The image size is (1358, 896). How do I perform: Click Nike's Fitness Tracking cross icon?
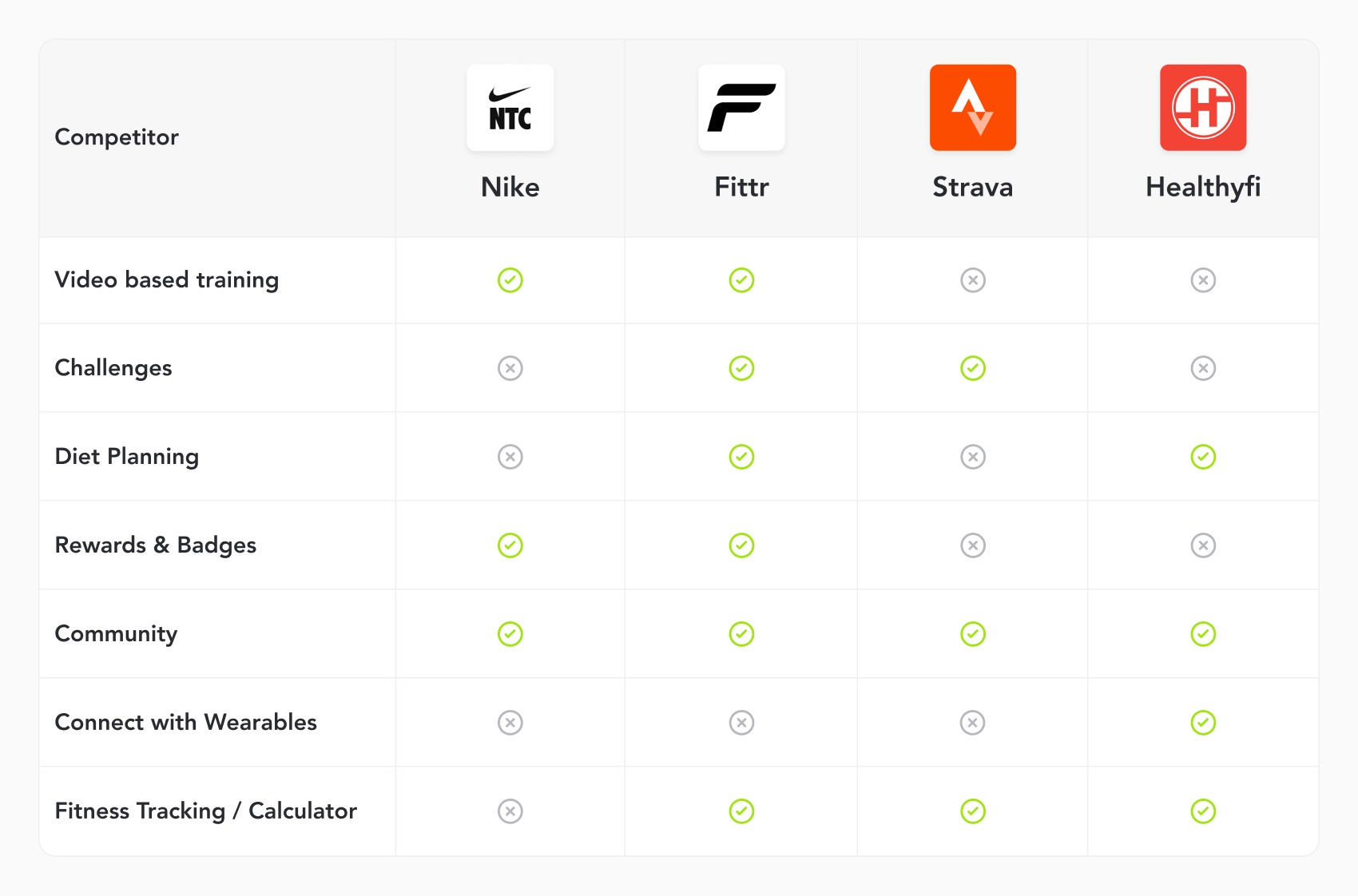510,811
